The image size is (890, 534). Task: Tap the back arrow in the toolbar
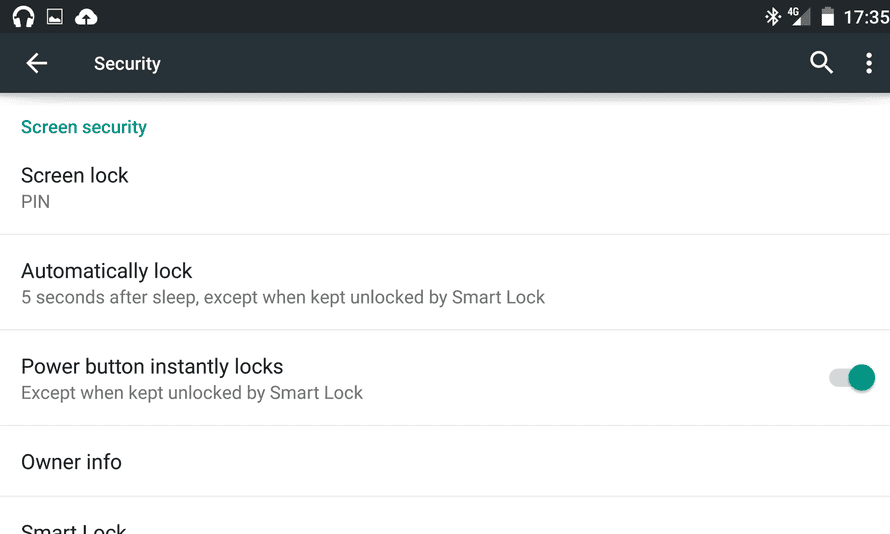point(37,63)
